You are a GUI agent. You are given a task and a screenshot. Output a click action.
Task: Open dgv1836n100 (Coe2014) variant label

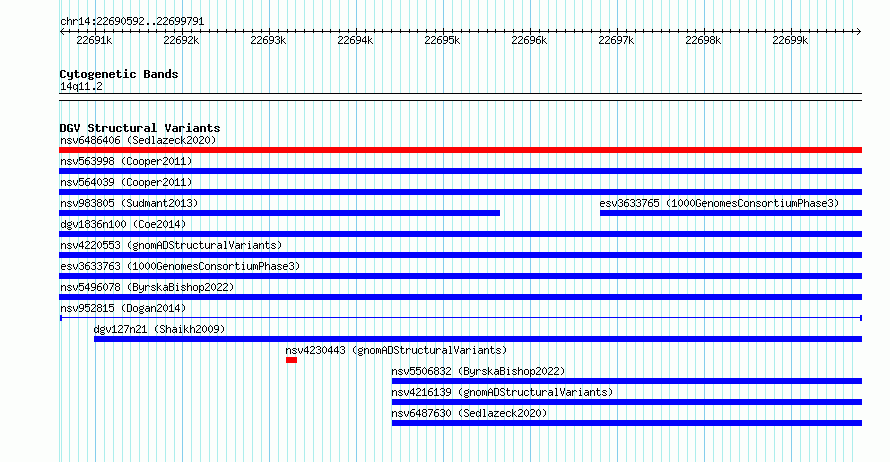tap(123, 224)
